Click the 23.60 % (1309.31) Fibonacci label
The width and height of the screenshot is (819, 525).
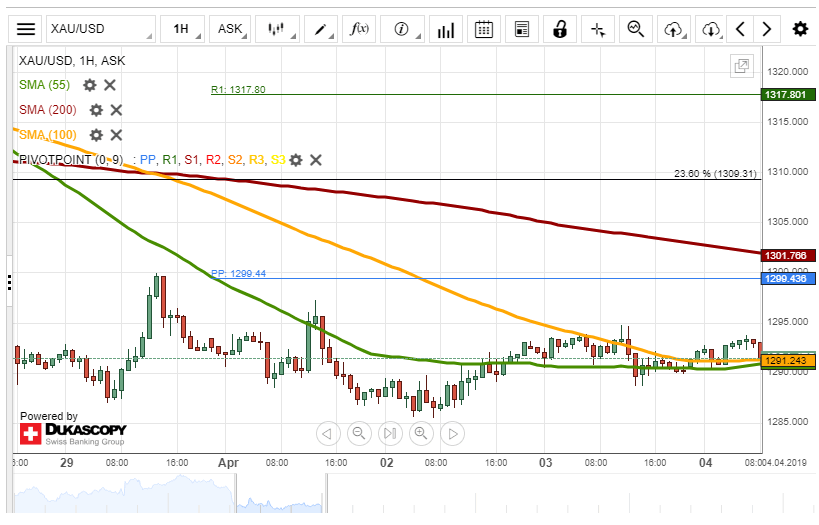coord(715,173)
